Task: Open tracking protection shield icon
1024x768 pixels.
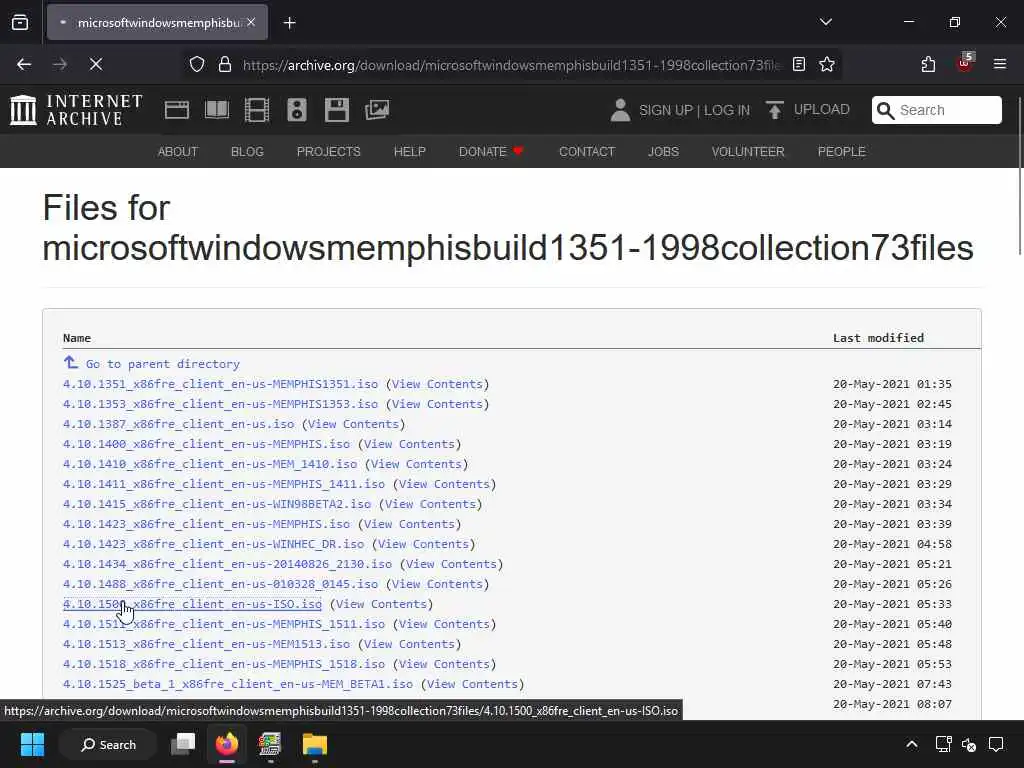Action: (x=197, y=64)
